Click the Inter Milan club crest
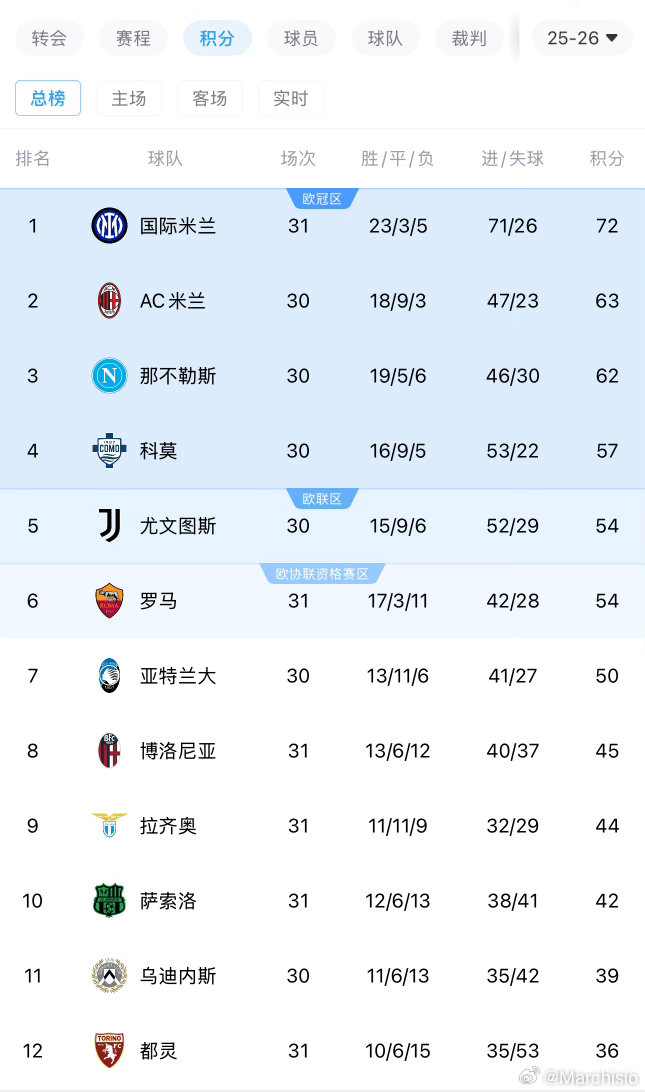The width and height of the screenshot is (645, 1092). coord(109,225)
